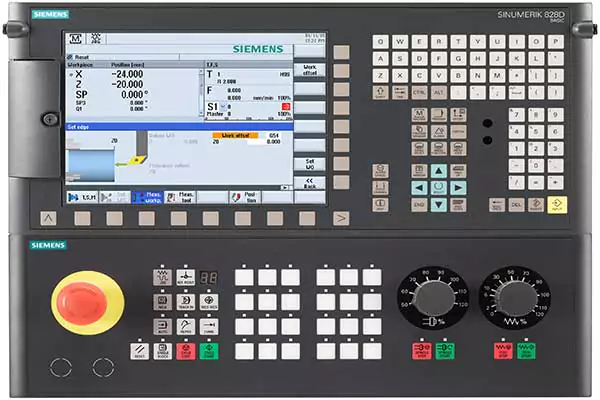
Task: Tap the Set WO vertical softkey
Action: click(x=309, y=164)
